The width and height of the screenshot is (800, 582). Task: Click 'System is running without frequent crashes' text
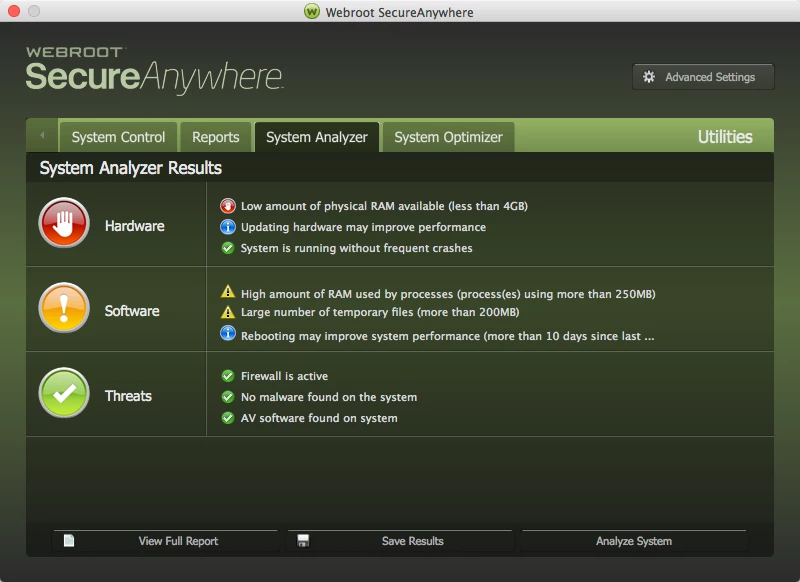coord(357,248)
